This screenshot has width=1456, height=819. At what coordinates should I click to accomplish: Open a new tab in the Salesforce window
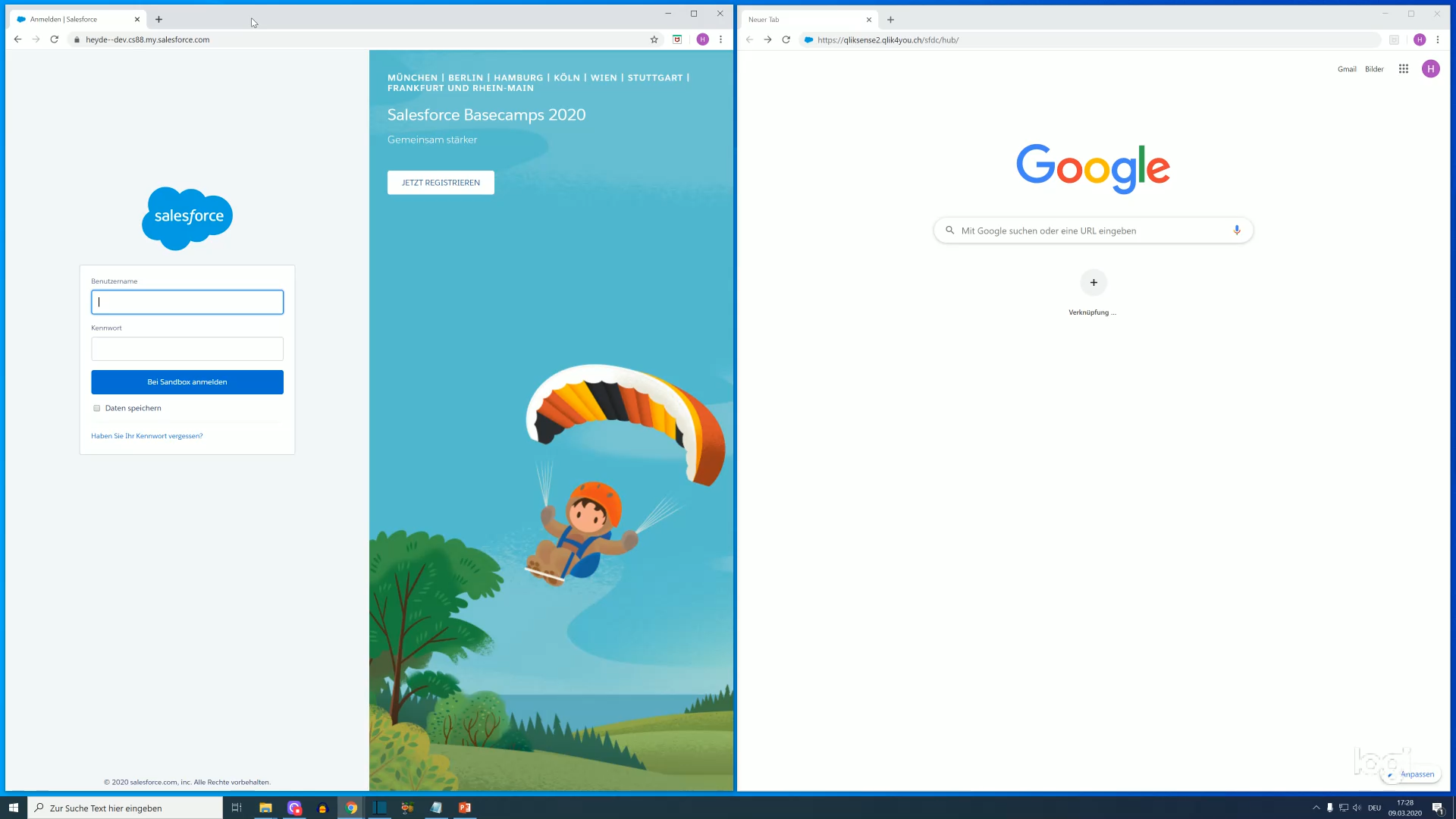click(158, 19)
